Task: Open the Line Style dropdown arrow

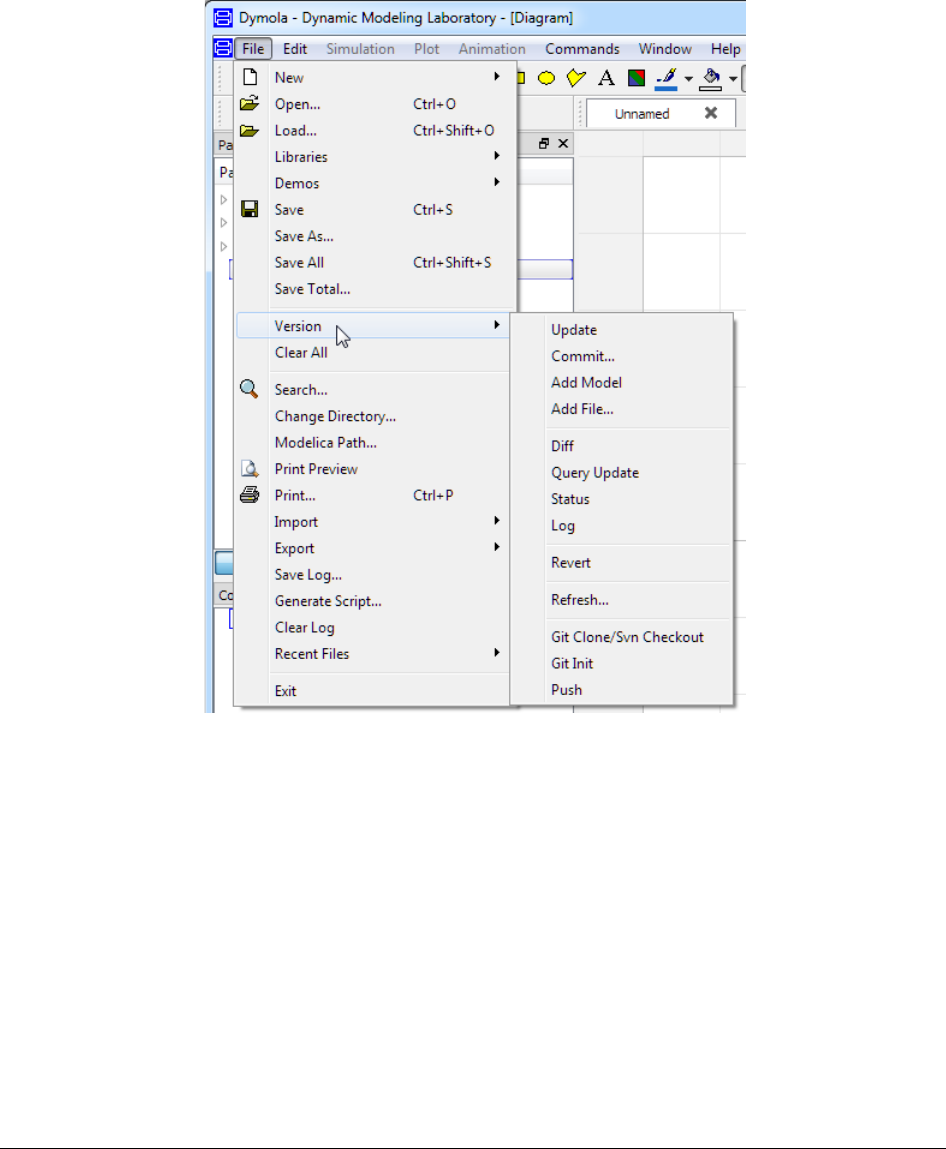Action: pyautogui.click(x=689, y=78)
